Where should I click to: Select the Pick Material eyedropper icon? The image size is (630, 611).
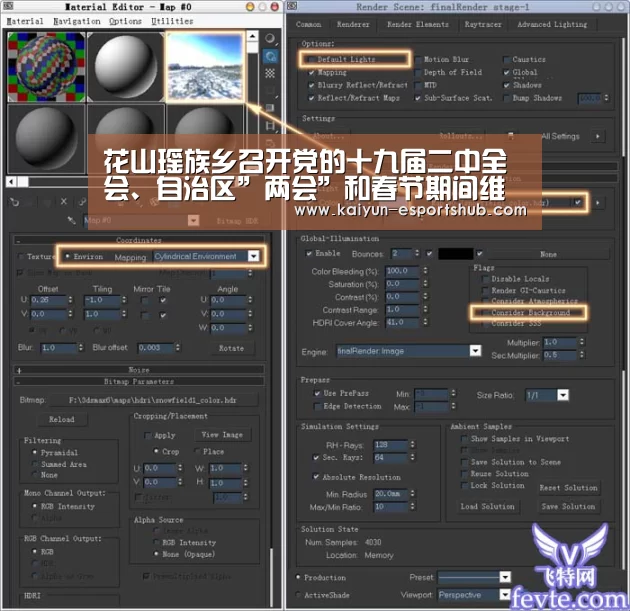(72, 220)
